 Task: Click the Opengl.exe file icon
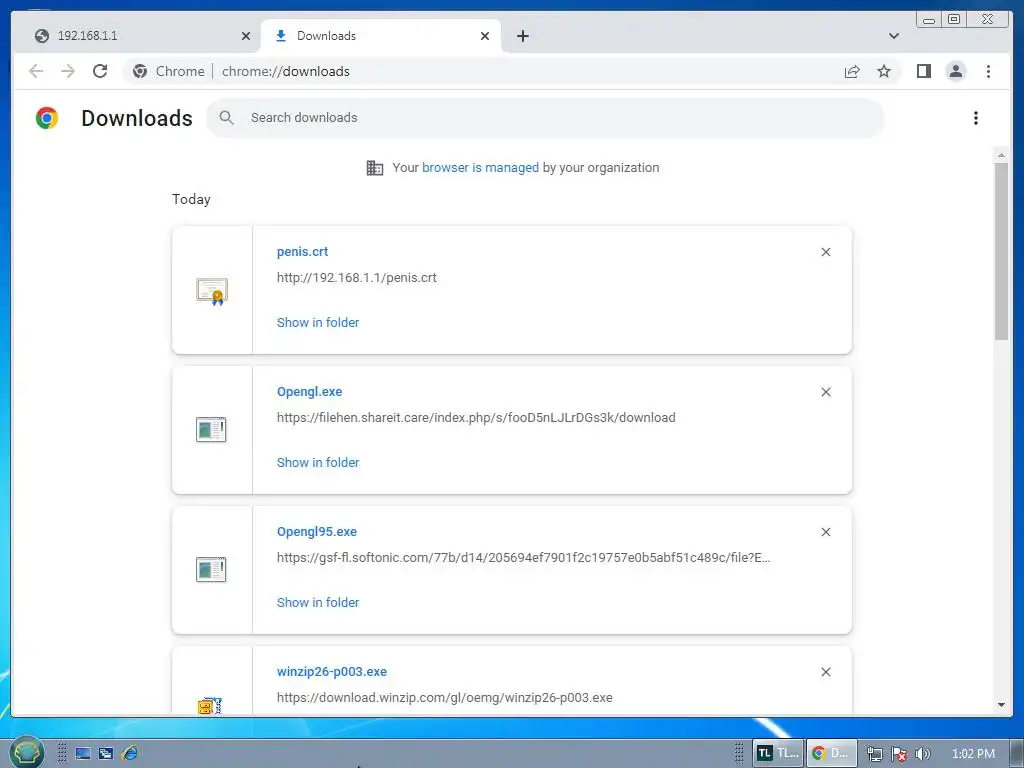[x=211, y=430]
